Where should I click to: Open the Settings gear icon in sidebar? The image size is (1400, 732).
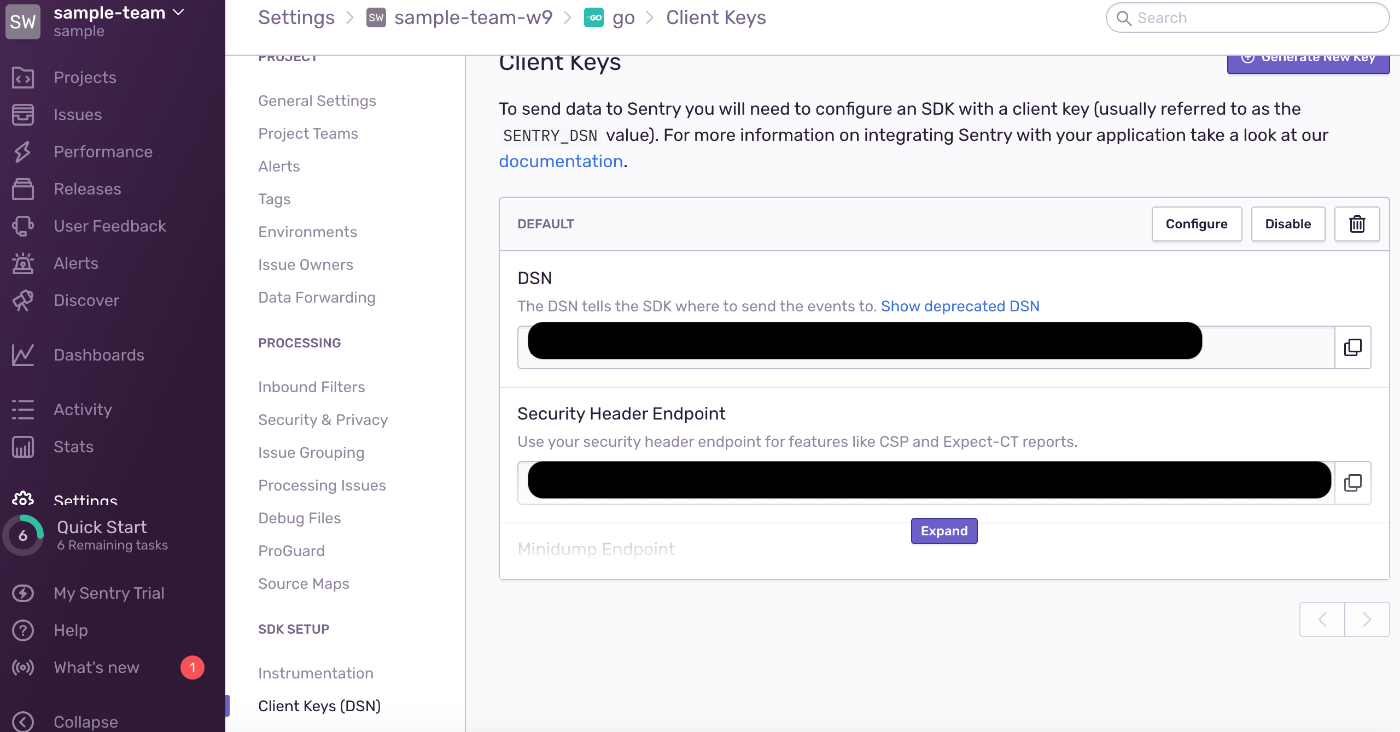(23, 499)
